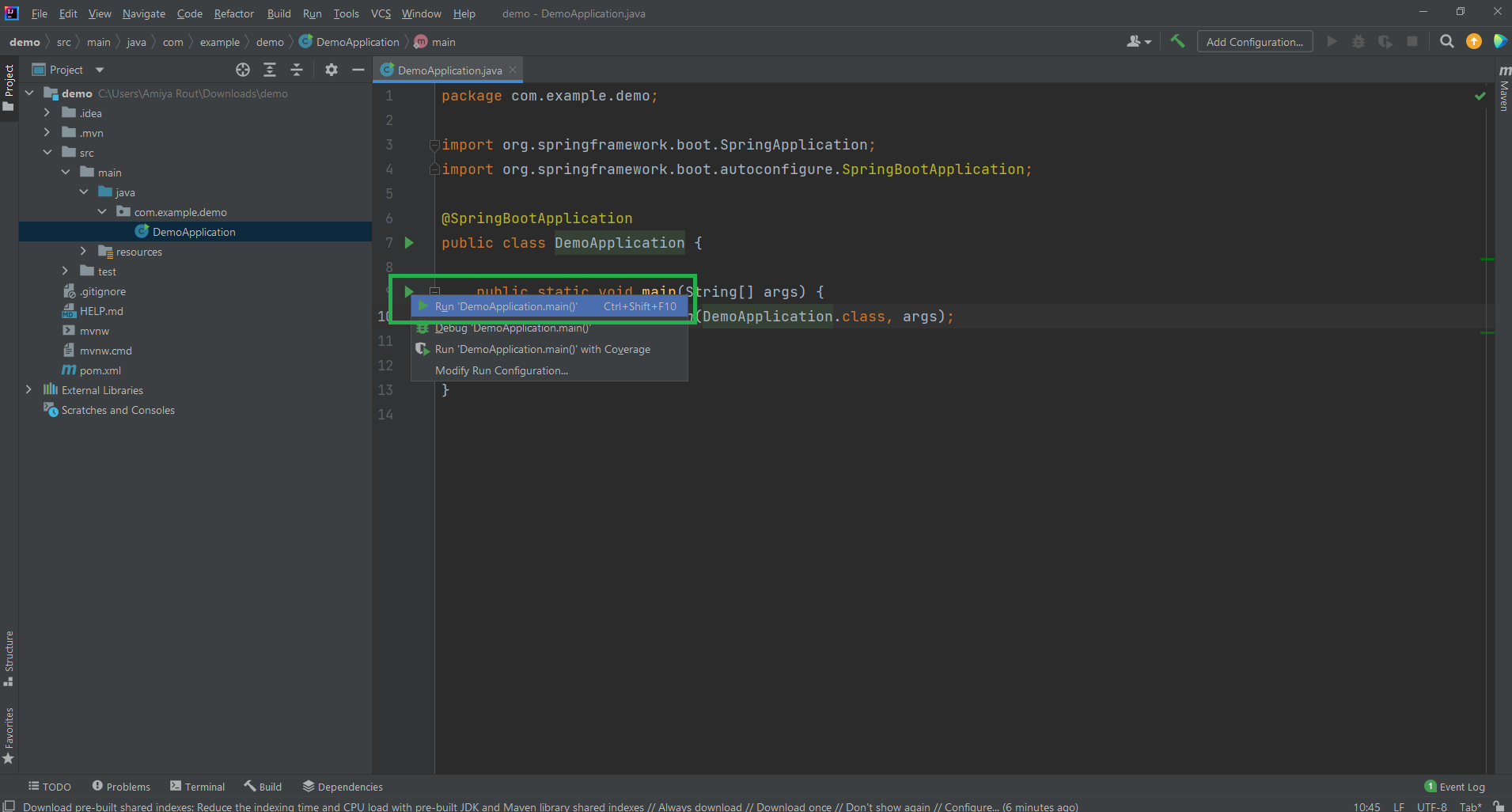Open the TODO tool window

tap(50, 787)
